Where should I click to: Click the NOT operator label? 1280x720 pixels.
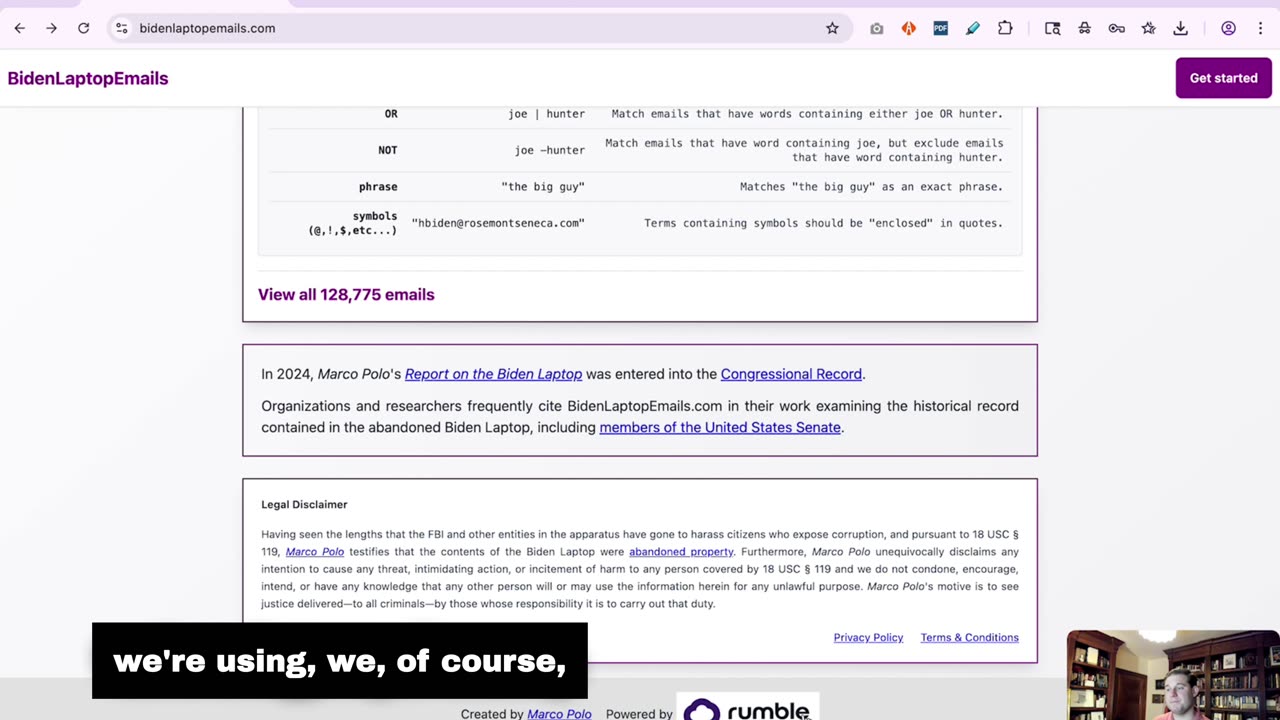[388, 150]
